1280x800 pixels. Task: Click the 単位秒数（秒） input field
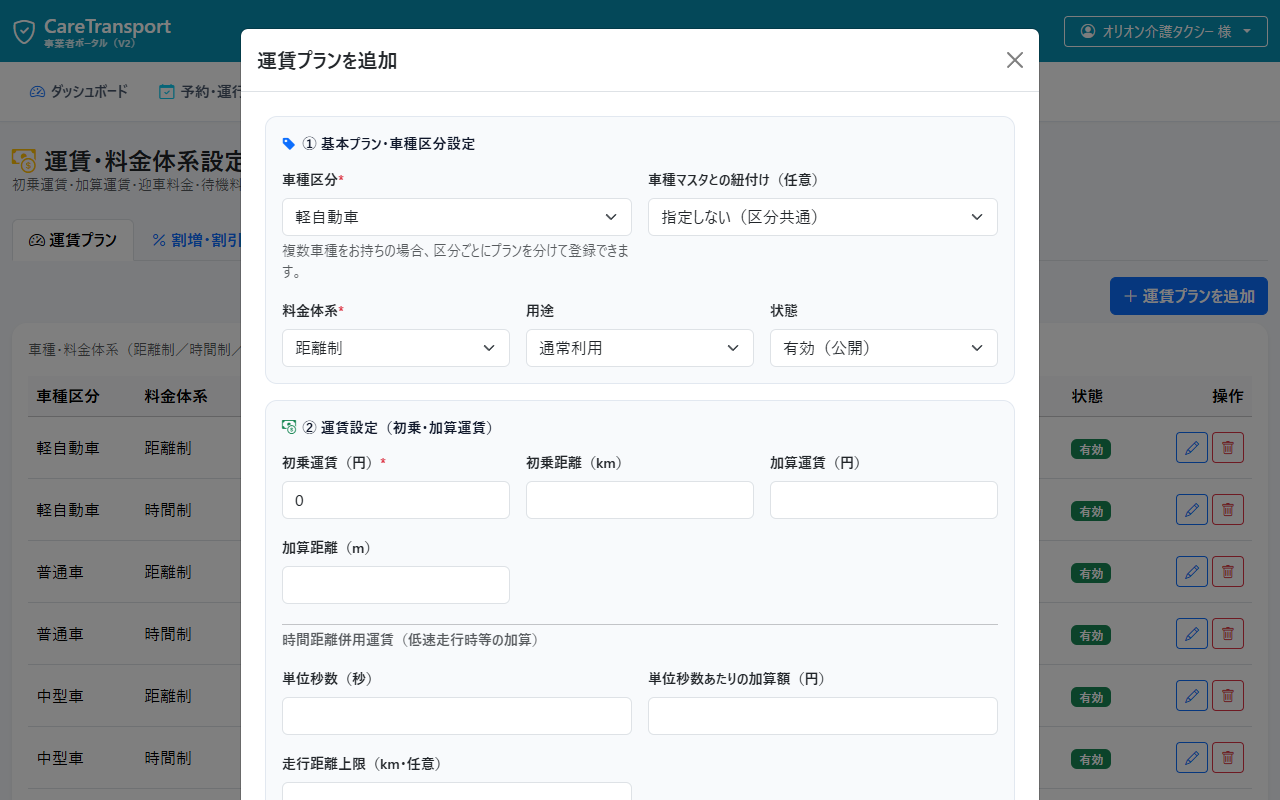(x=457, y=716)
